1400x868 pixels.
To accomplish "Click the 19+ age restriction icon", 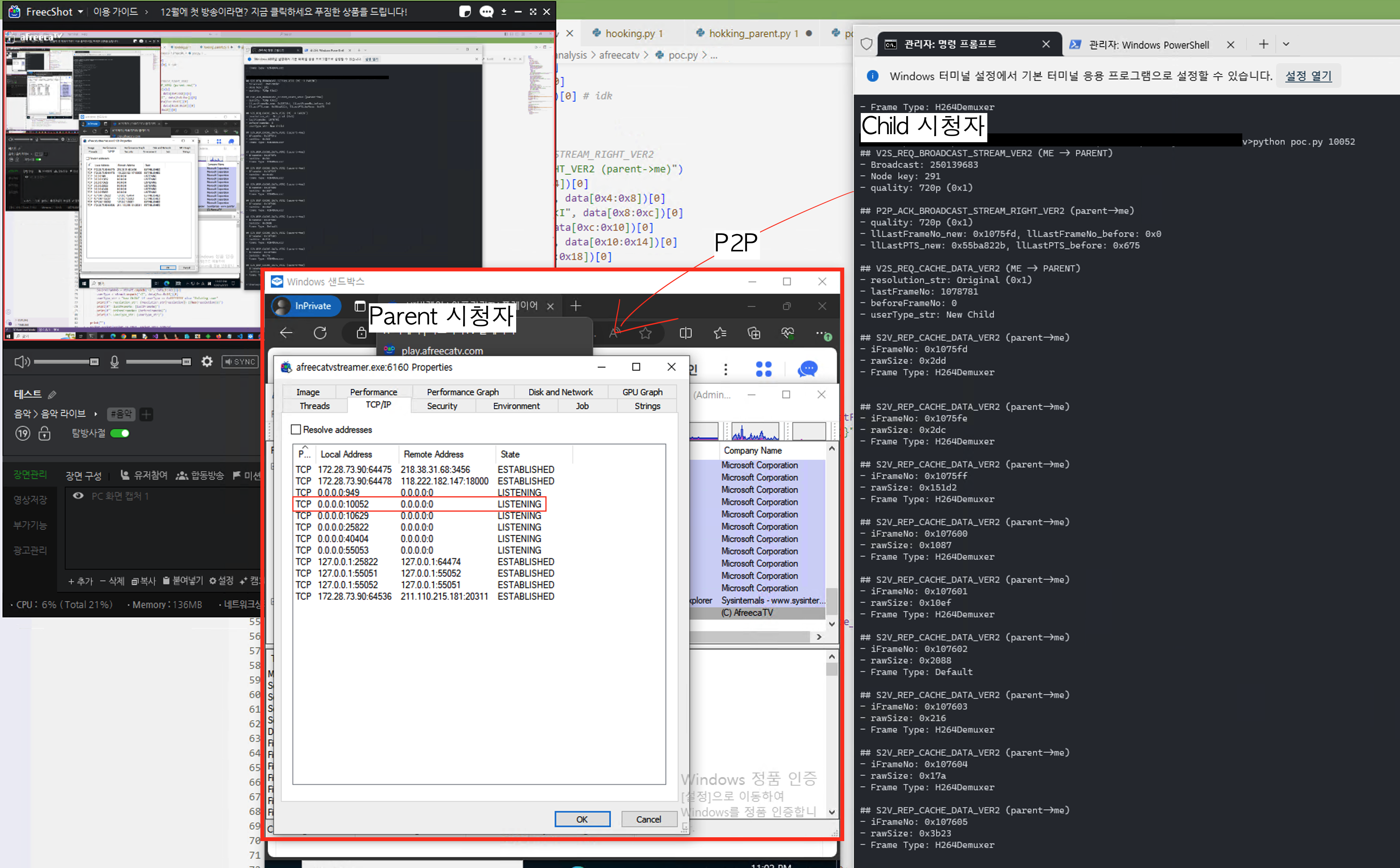I will click(x=22, y=434).
